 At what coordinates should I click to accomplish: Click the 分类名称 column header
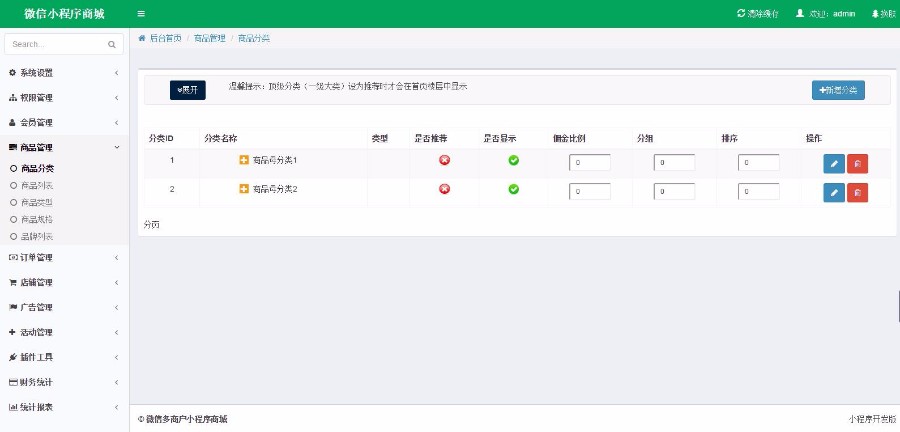(x=221, y=138)
